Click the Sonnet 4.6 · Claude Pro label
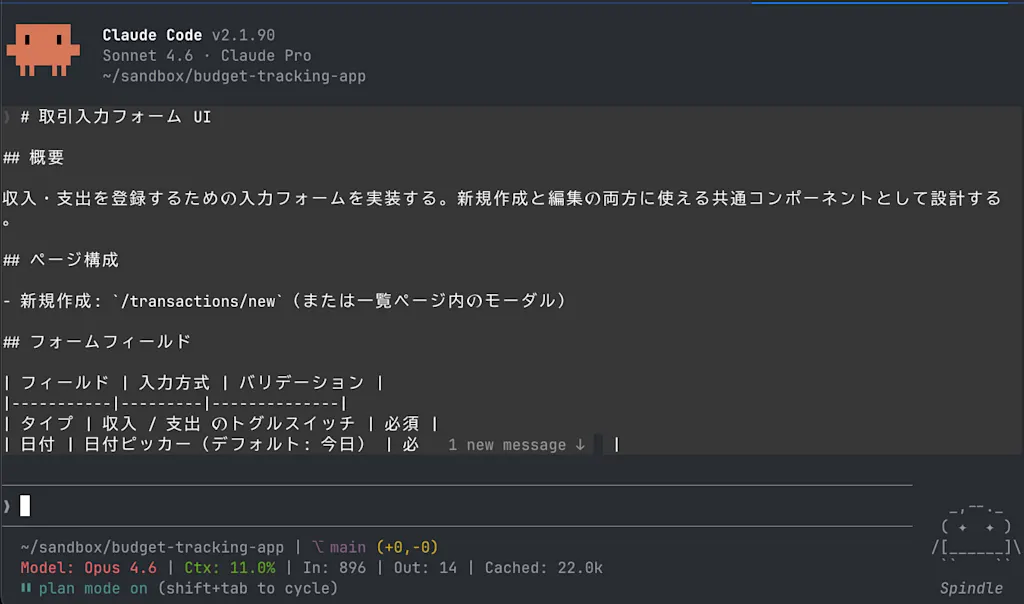The width and height of the screenshot is (1024, 604). coord(206,56)
